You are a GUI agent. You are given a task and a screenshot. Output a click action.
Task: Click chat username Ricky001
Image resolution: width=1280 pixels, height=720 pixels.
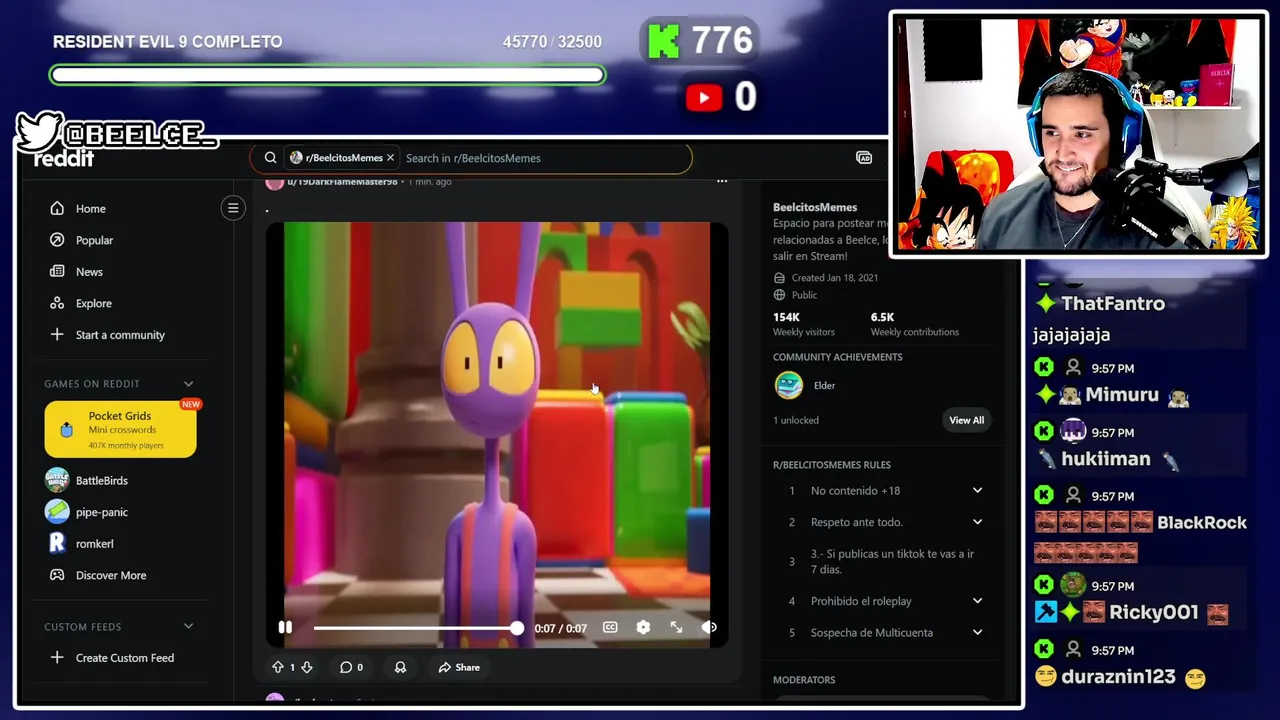point(1153,613)
